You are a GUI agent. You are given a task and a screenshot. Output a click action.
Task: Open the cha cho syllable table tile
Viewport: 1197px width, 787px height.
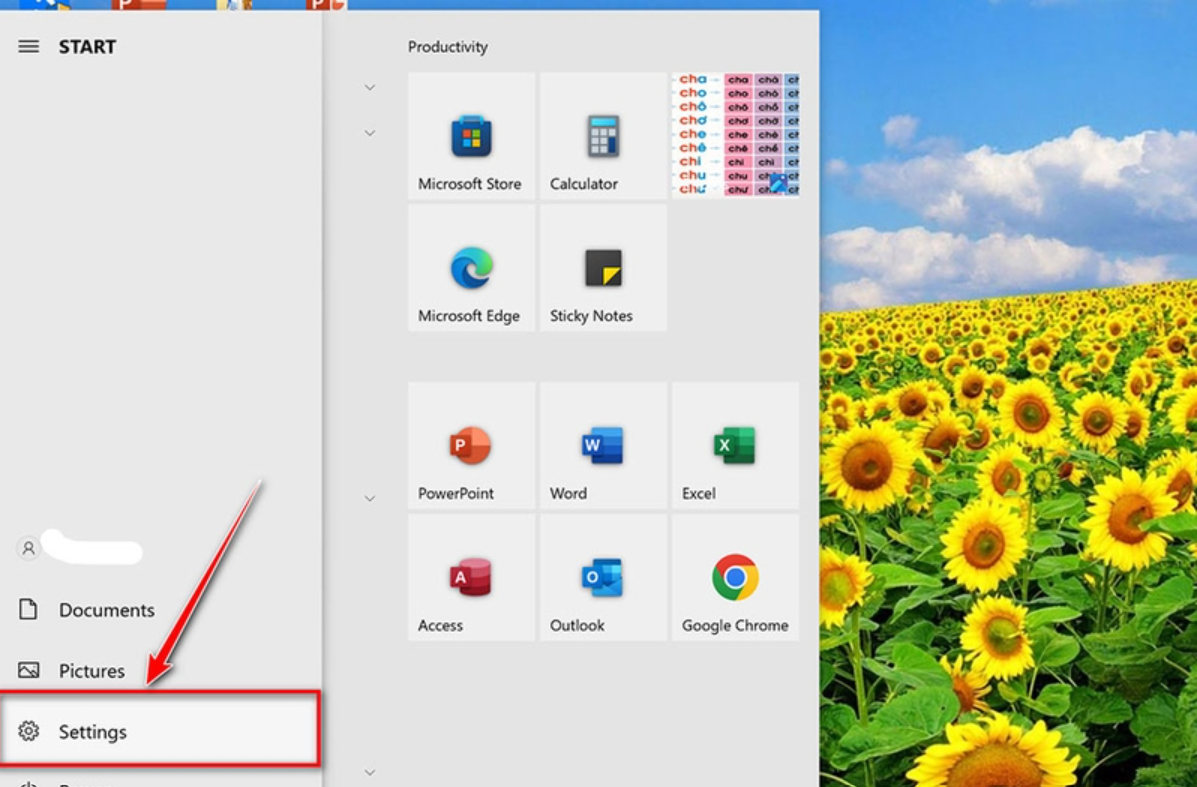tap(735, 136)
